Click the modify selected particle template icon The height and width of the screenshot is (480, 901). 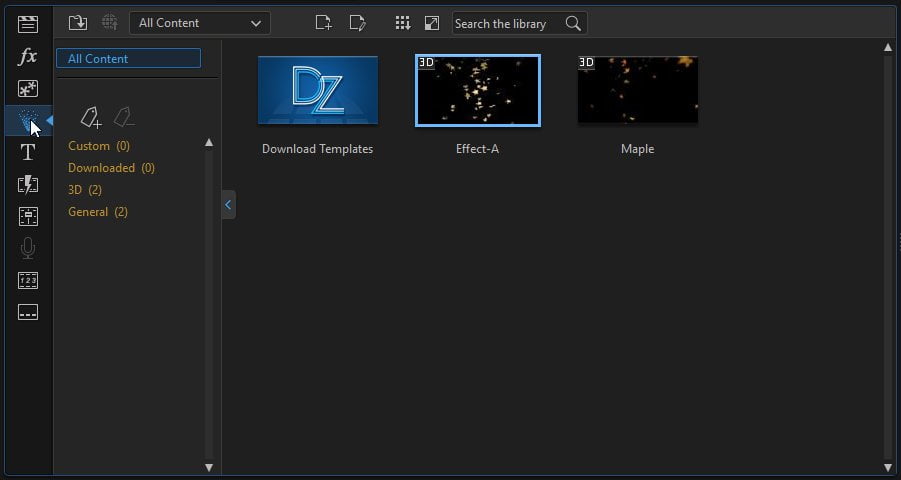(x=357, y=23)
